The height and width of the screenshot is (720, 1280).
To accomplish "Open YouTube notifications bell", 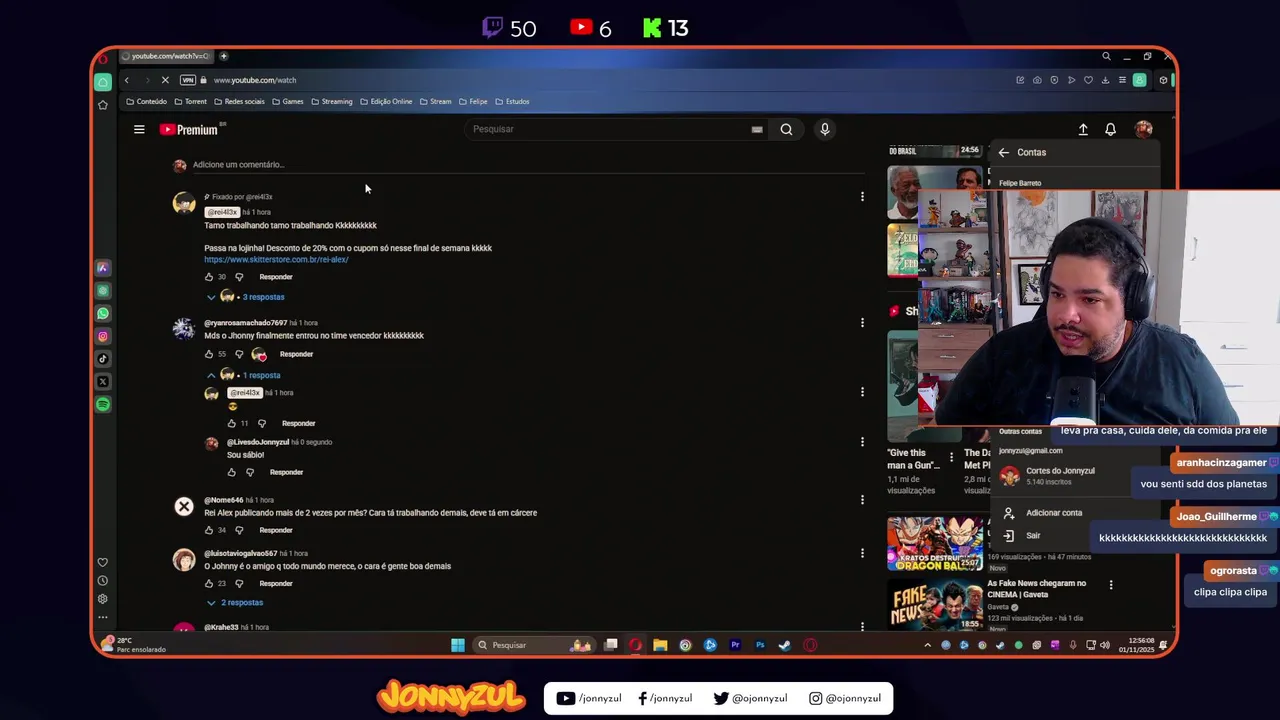I will [1110, 129].
